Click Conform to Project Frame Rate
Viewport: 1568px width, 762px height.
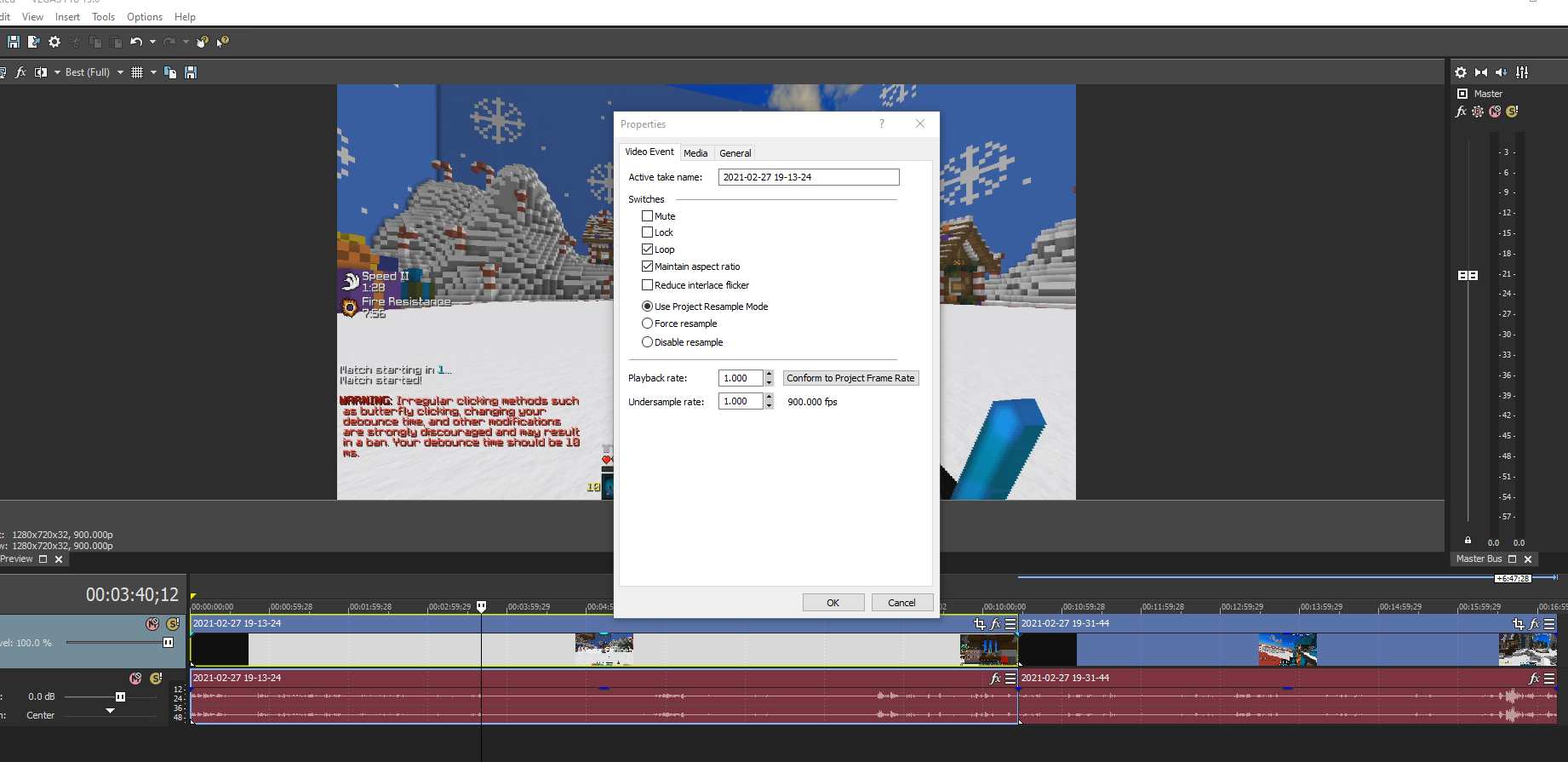(851, 378)
